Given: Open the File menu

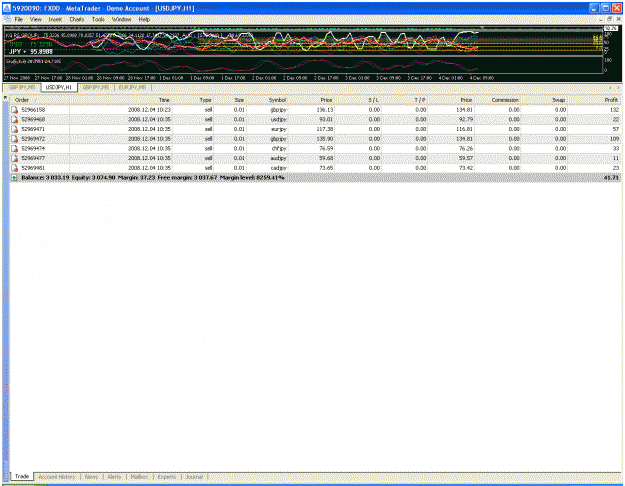Looking at the screenshot, I should click(18, 19).
